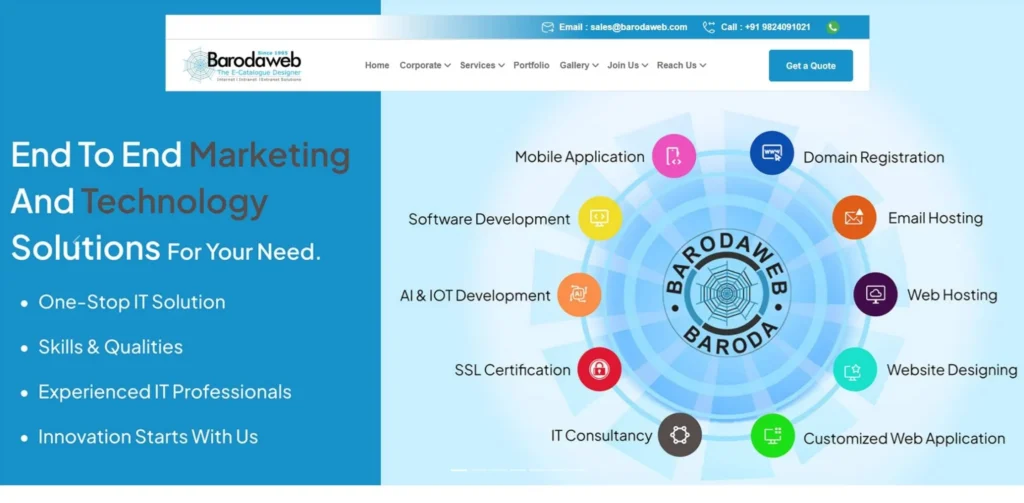Screen dimensions: 1024x503
Task: Click the green WhatsApp icon in top bar
Action: [x=833, y=27]
